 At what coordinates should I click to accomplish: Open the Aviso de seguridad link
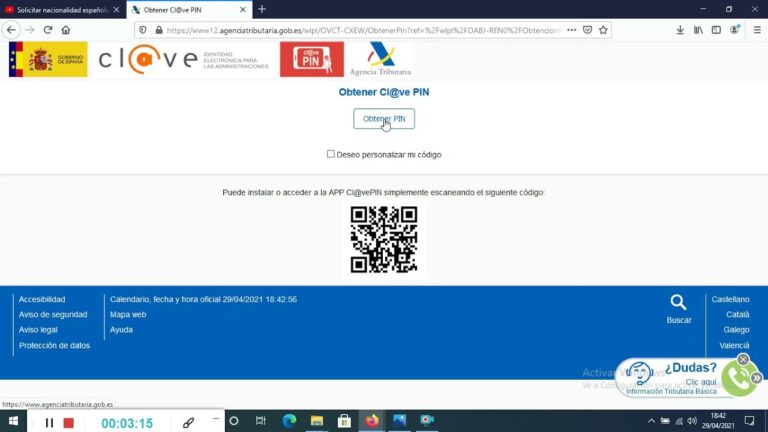(x=53, y=314)
